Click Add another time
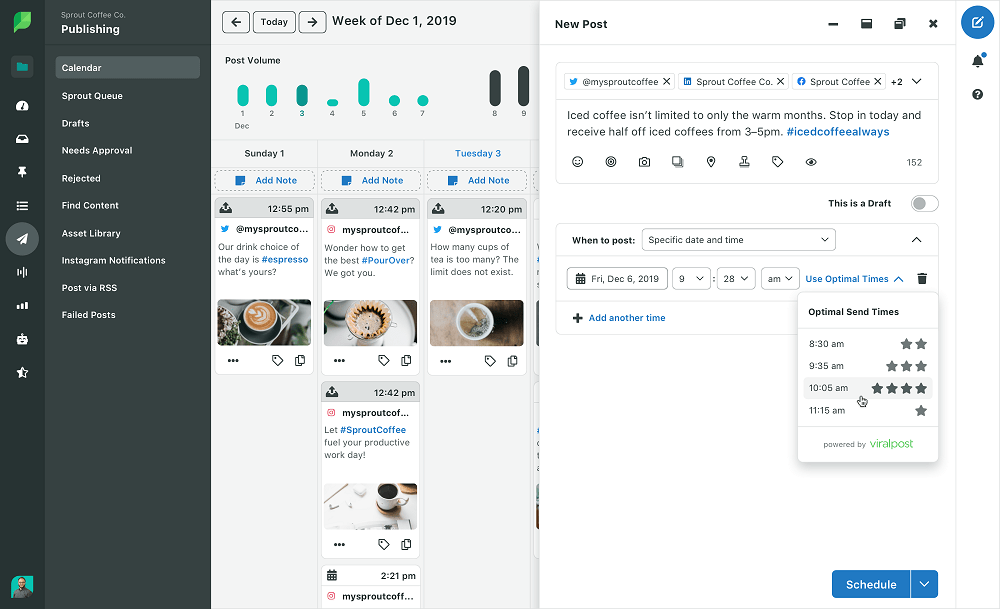This screenshot has width=1000, height=609. pyautogui.click(x=619, y=318)
